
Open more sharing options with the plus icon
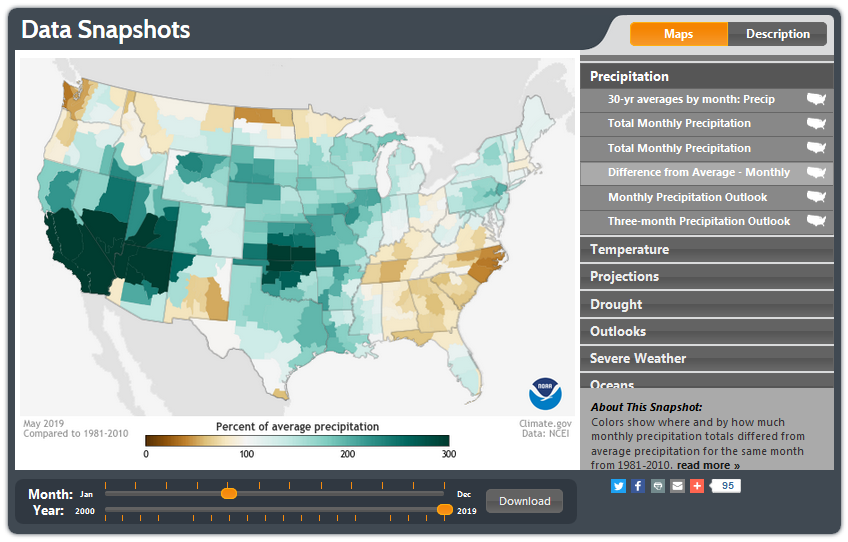697,486
